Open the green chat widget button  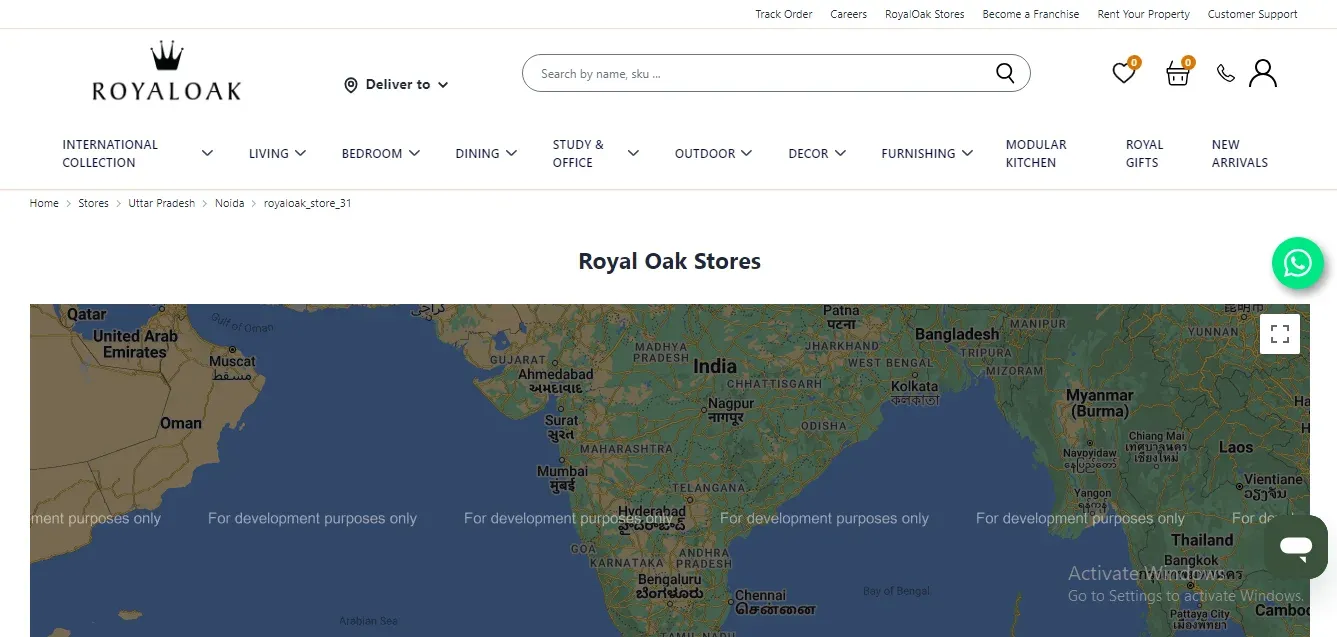(1296, 547)
